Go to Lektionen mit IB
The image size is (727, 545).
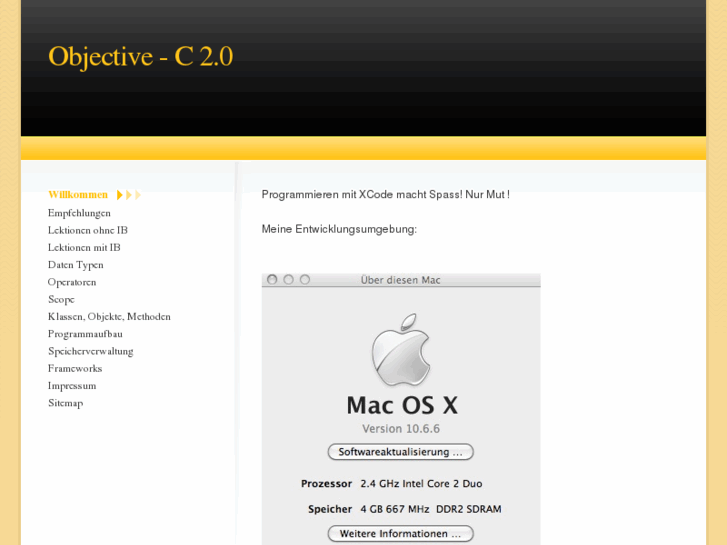tap(84, 248)
